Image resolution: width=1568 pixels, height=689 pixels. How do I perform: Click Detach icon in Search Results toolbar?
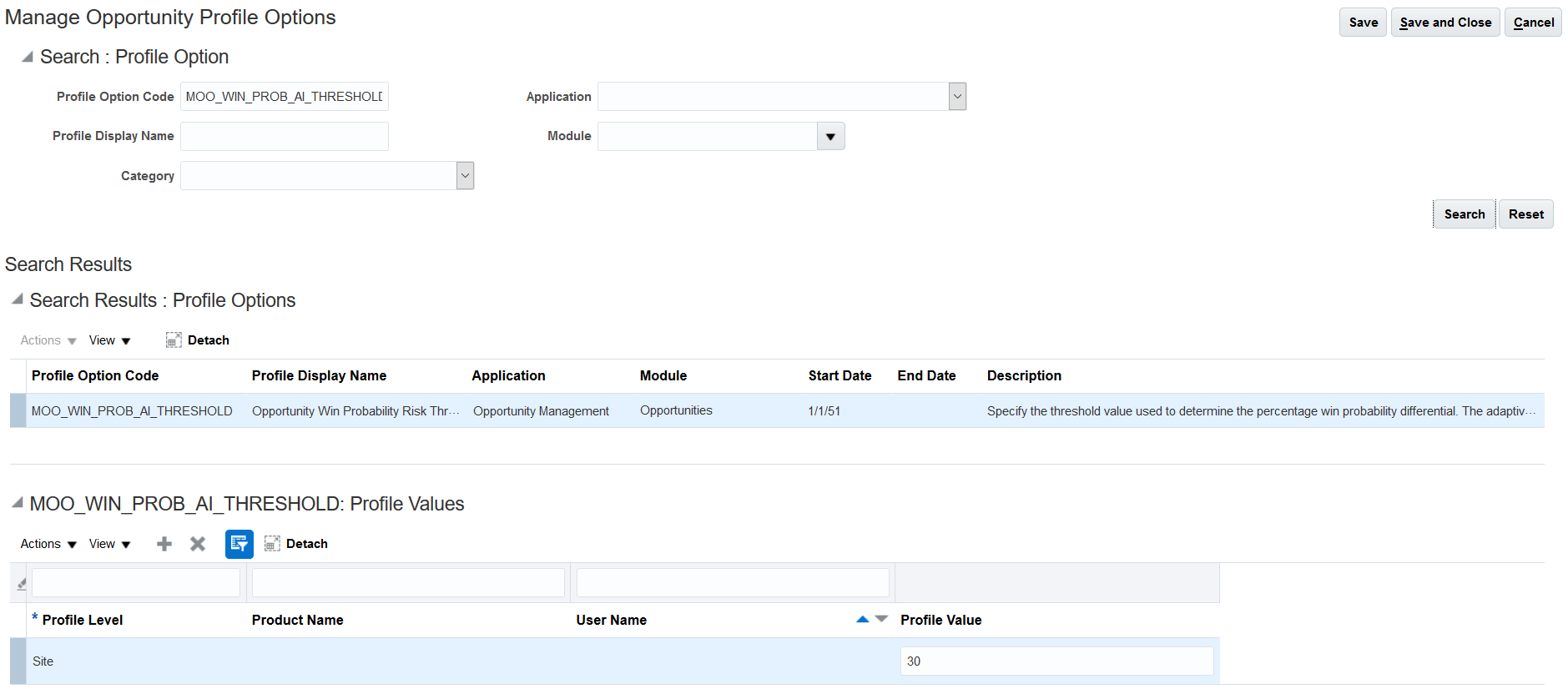tap(174, 340)
